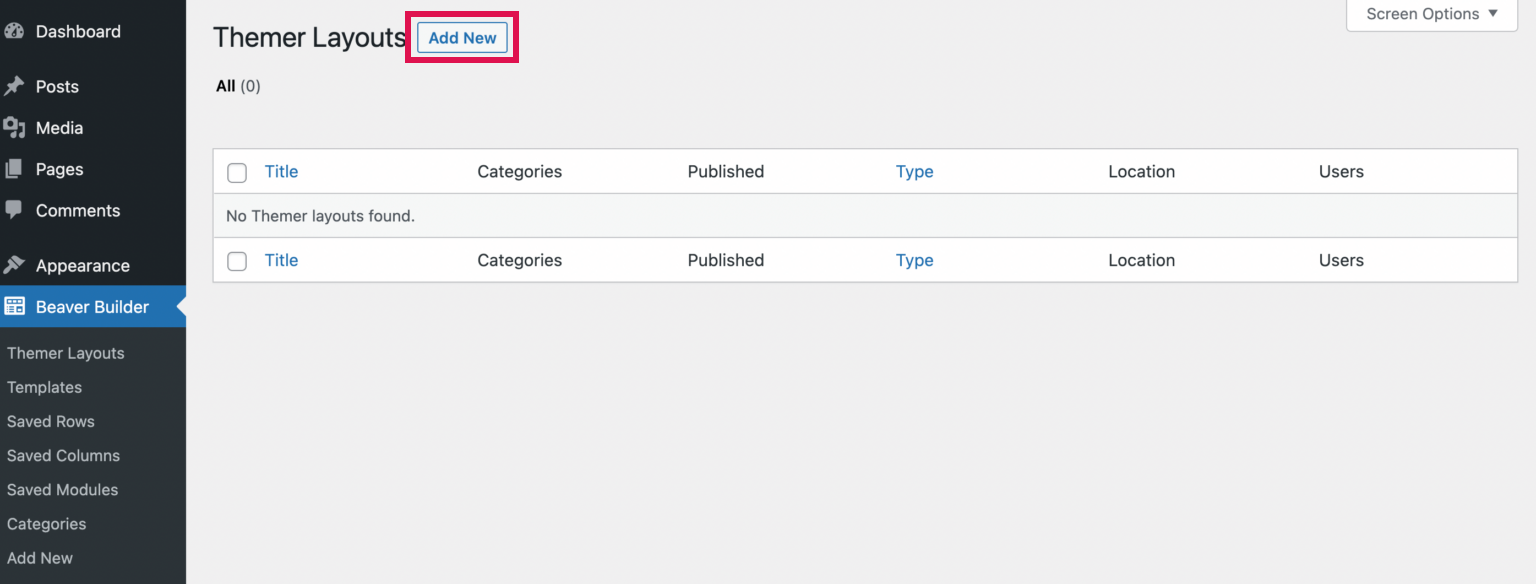1536x584 pixels.
Task: Open Categories under Beaver Builder
Action: pyautogui.click(x=47, y=524)
